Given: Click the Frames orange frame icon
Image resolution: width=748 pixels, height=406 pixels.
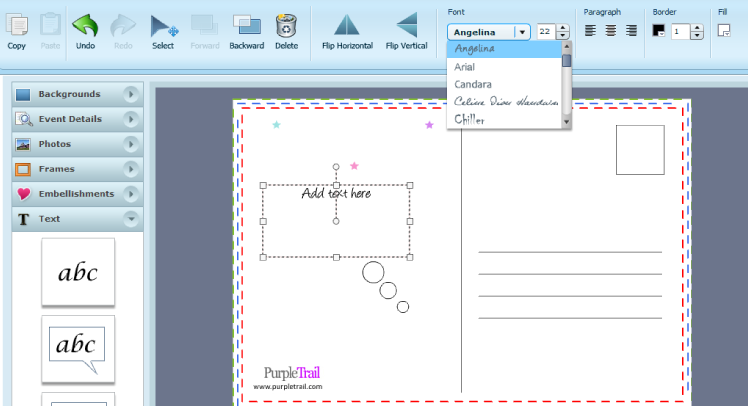Looking at the screenshot, I should (23, 169).
